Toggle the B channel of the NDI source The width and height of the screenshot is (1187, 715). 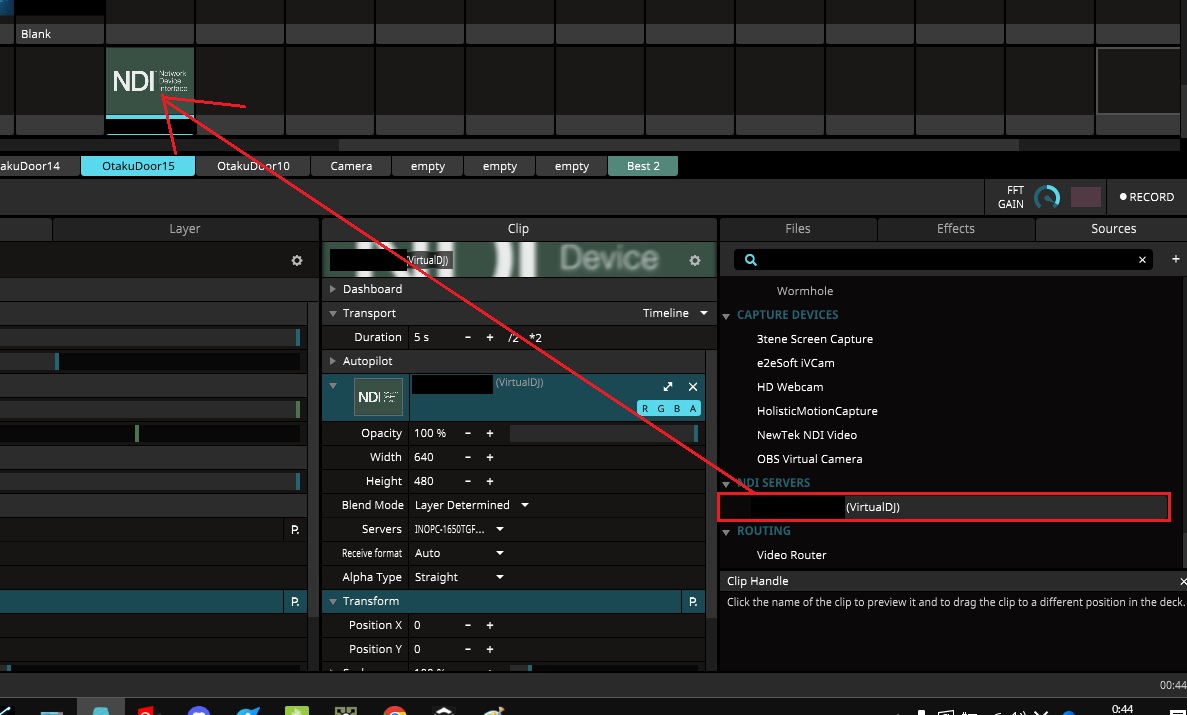(677, 408)
